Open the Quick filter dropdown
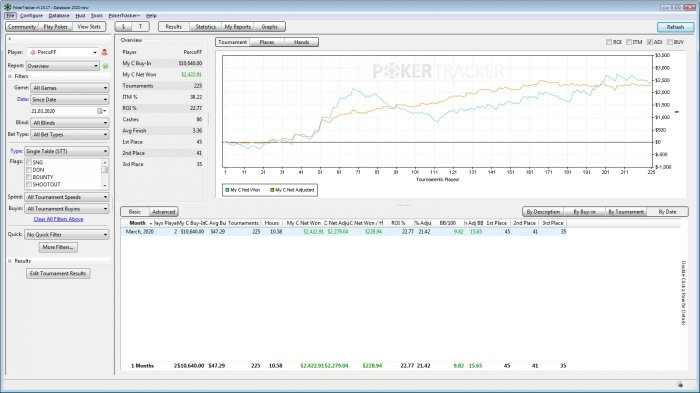 (x=67, y=234)
